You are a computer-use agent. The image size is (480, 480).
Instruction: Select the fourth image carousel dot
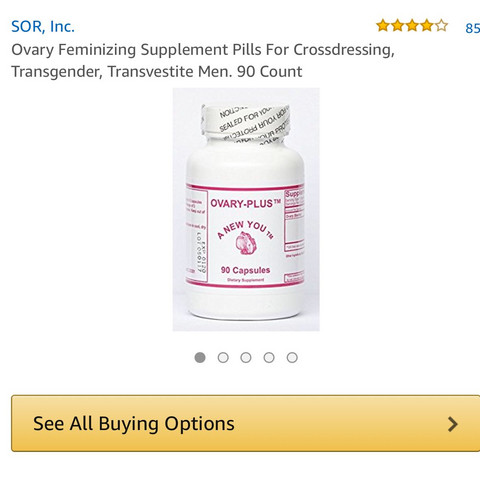(269, 358)
